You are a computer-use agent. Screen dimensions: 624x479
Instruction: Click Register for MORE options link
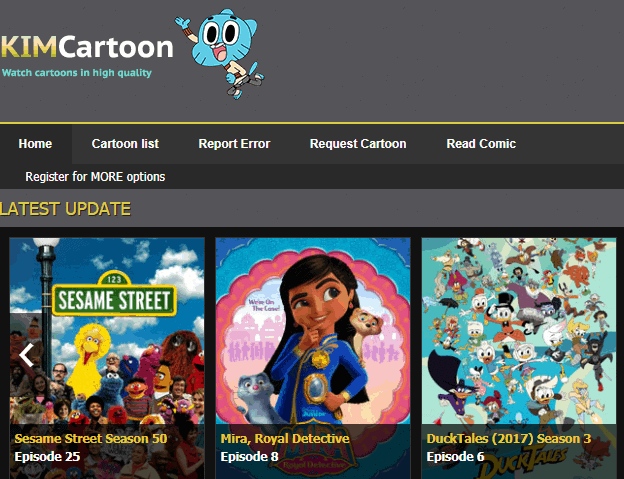[95, 177]
